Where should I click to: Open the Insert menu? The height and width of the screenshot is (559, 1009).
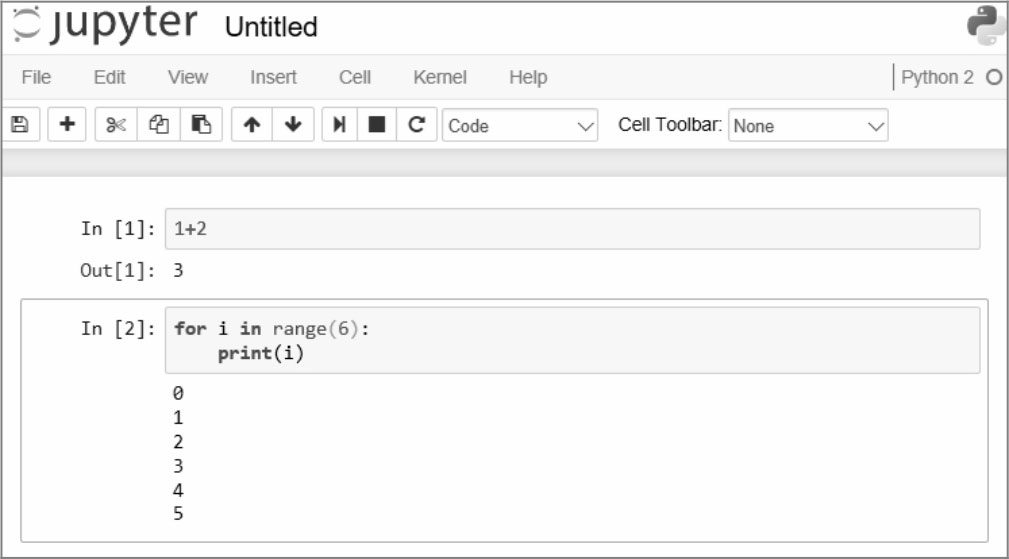pyautogui.click(x=273, y=77)
